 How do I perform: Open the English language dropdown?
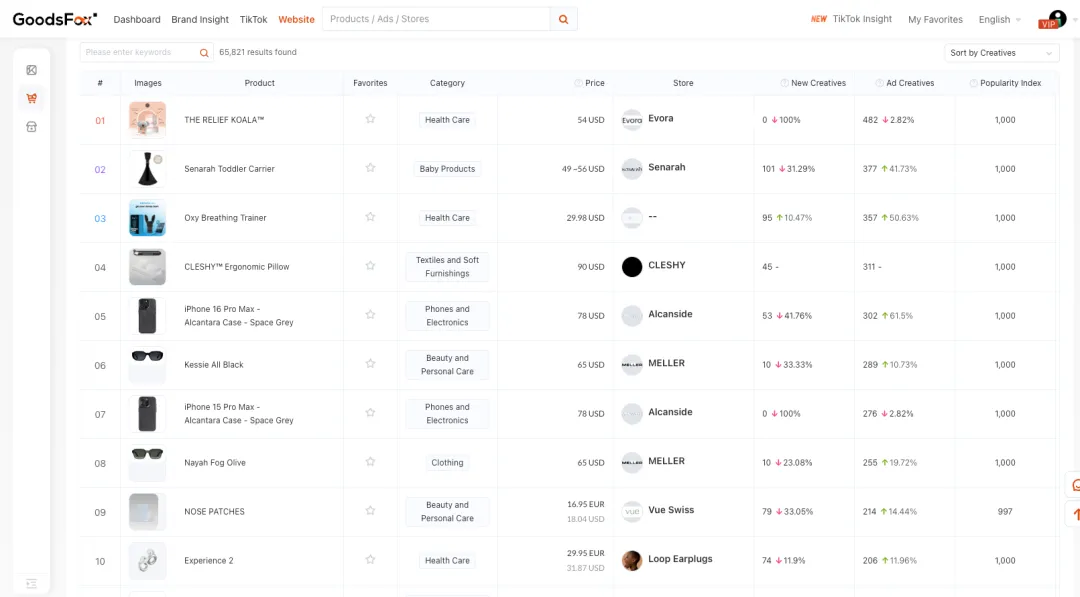[999, 19]
